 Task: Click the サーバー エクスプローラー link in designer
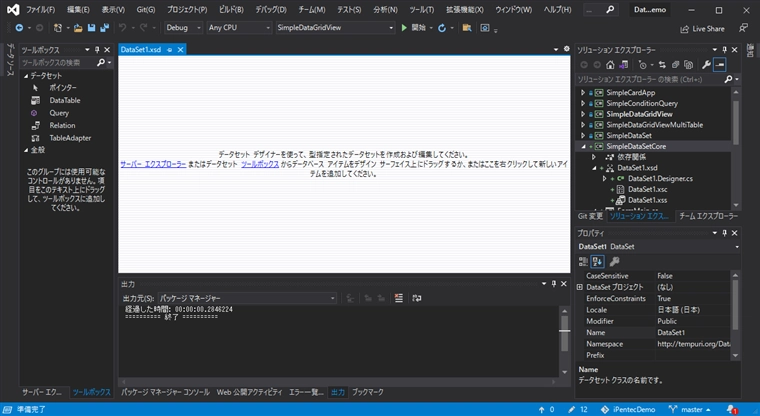[153, 164]
